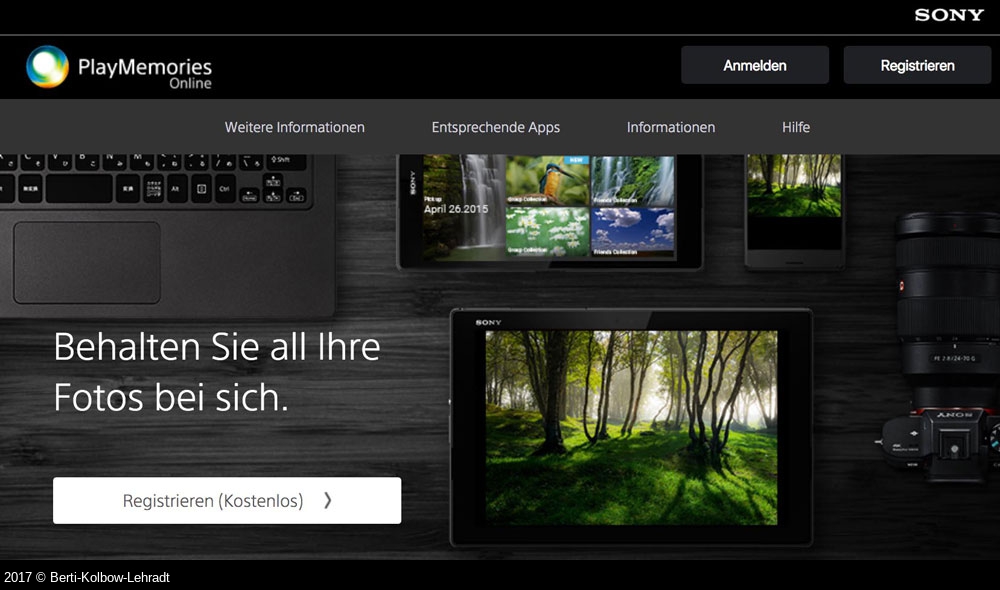
Task: Click Registrieren (Kostenlos) button
Action: point(227,501)
